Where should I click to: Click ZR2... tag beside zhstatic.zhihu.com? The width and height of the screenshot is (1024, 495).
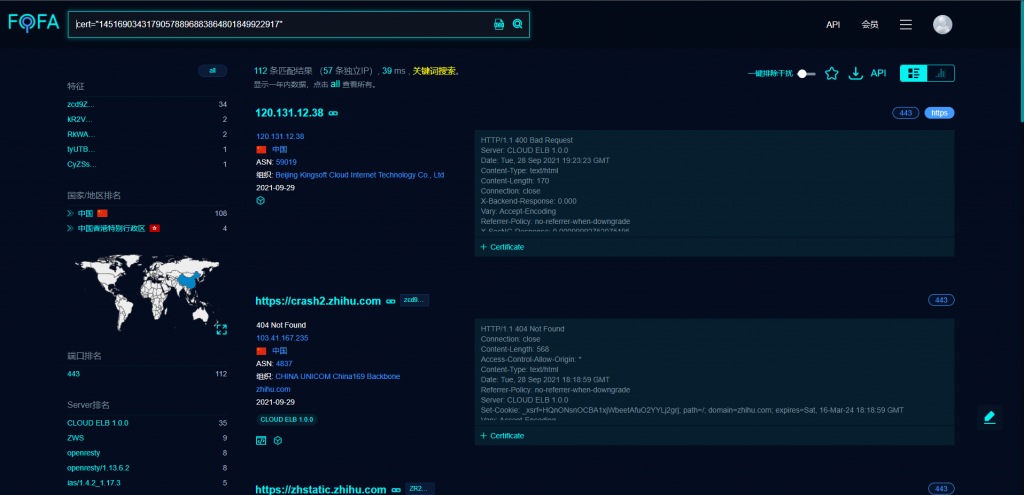[x=420, y=488]
